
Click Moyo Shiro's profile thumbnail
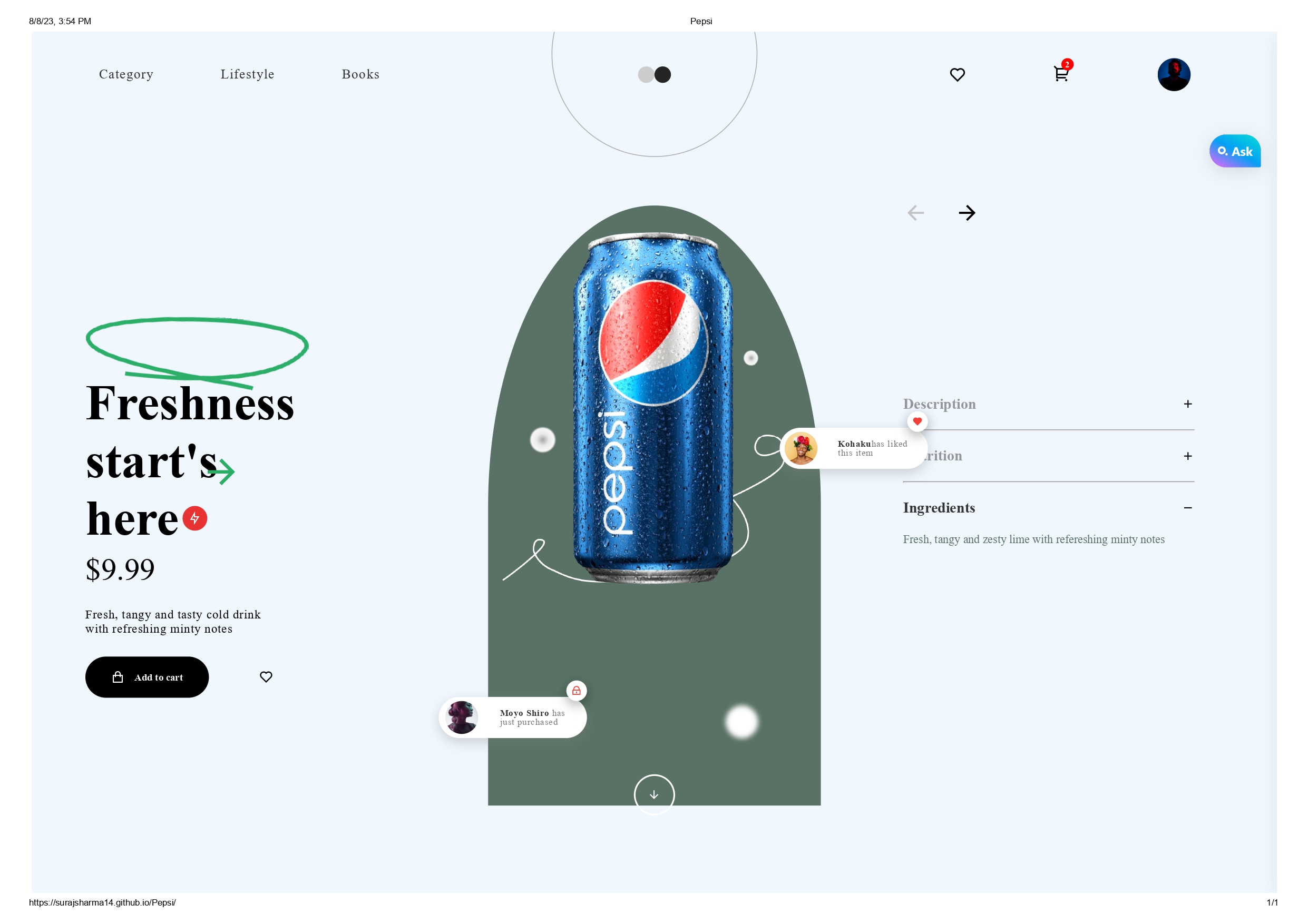pyautogui.click(x=462, y=717)
